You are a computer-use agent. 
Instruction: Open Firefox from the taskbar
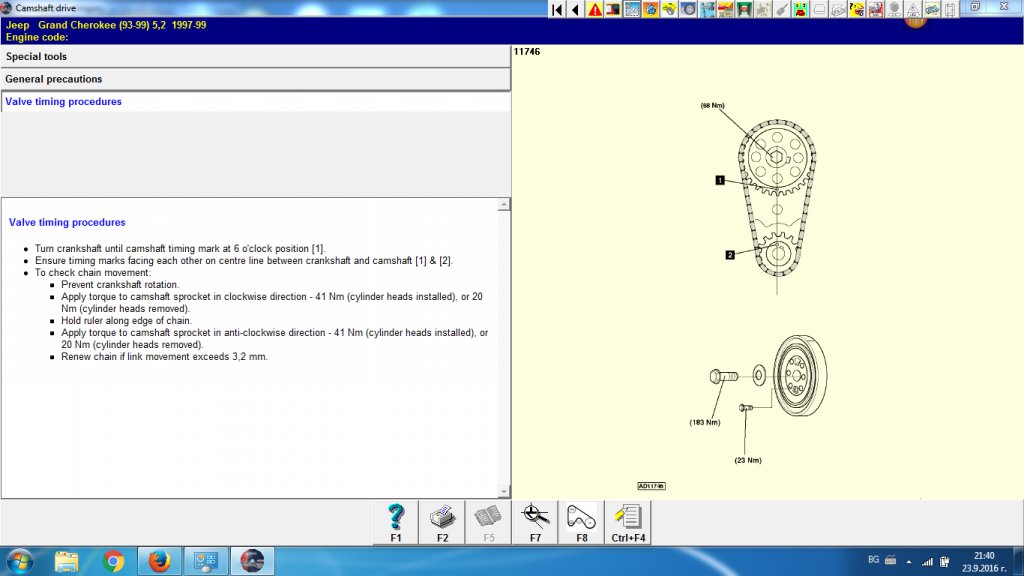click(159, 561)
